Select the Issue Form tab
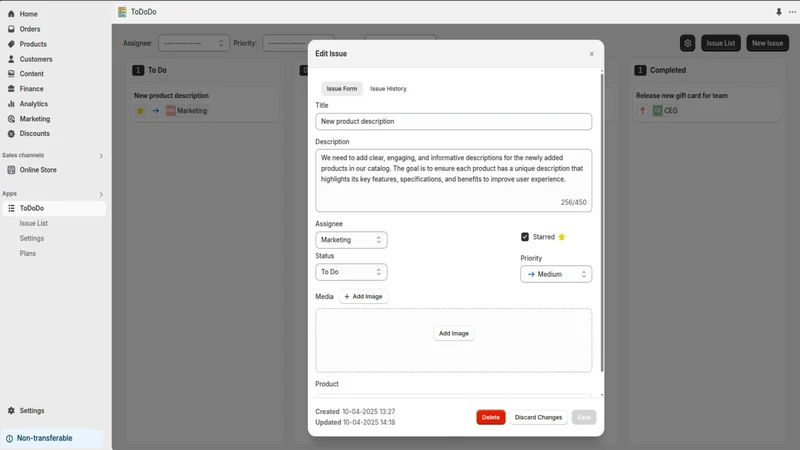This screenshot has height=450, width=800. coord(342,89)
